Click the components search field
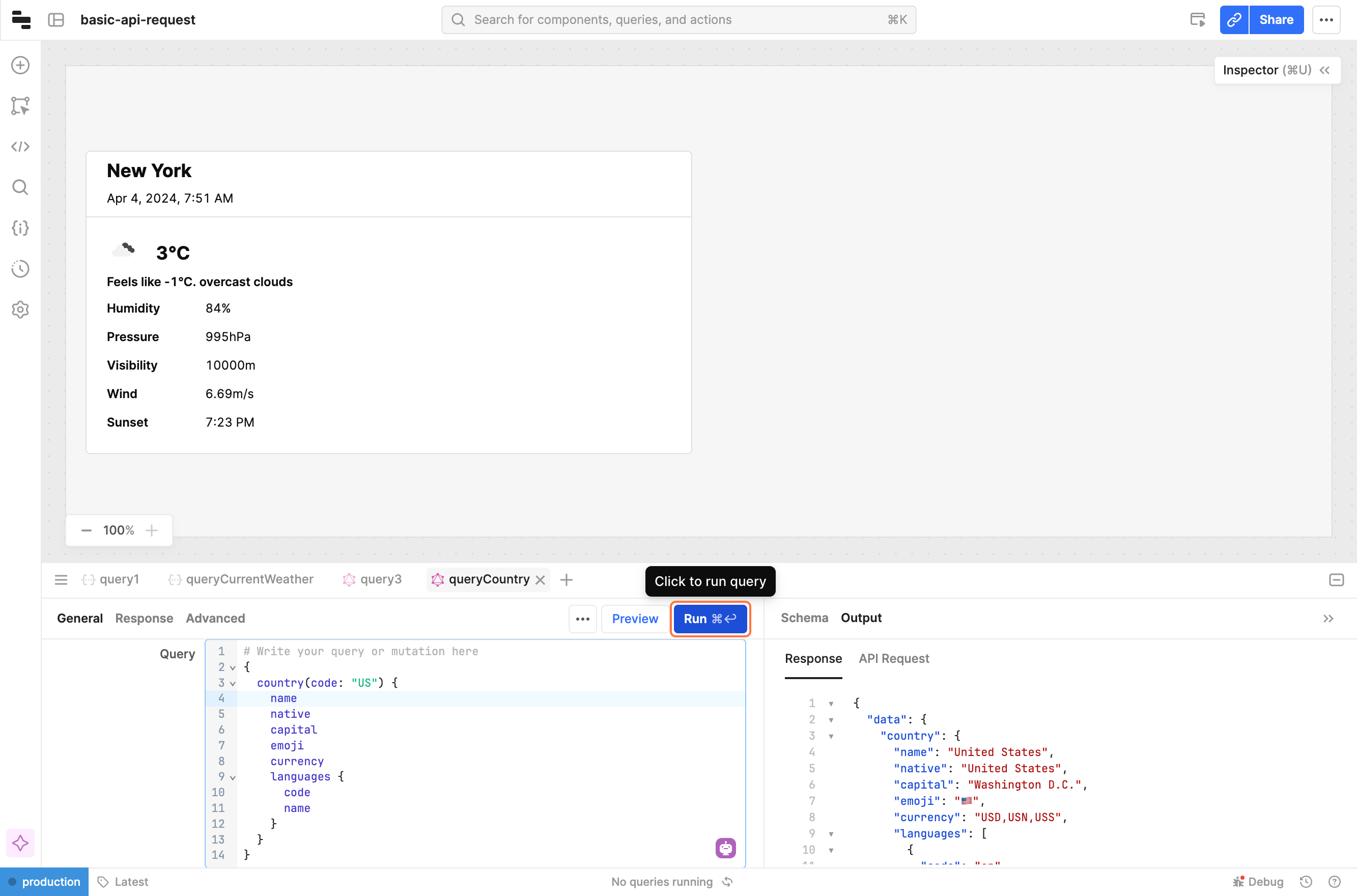The image size is (1357, 896). (x=678, y=20)
